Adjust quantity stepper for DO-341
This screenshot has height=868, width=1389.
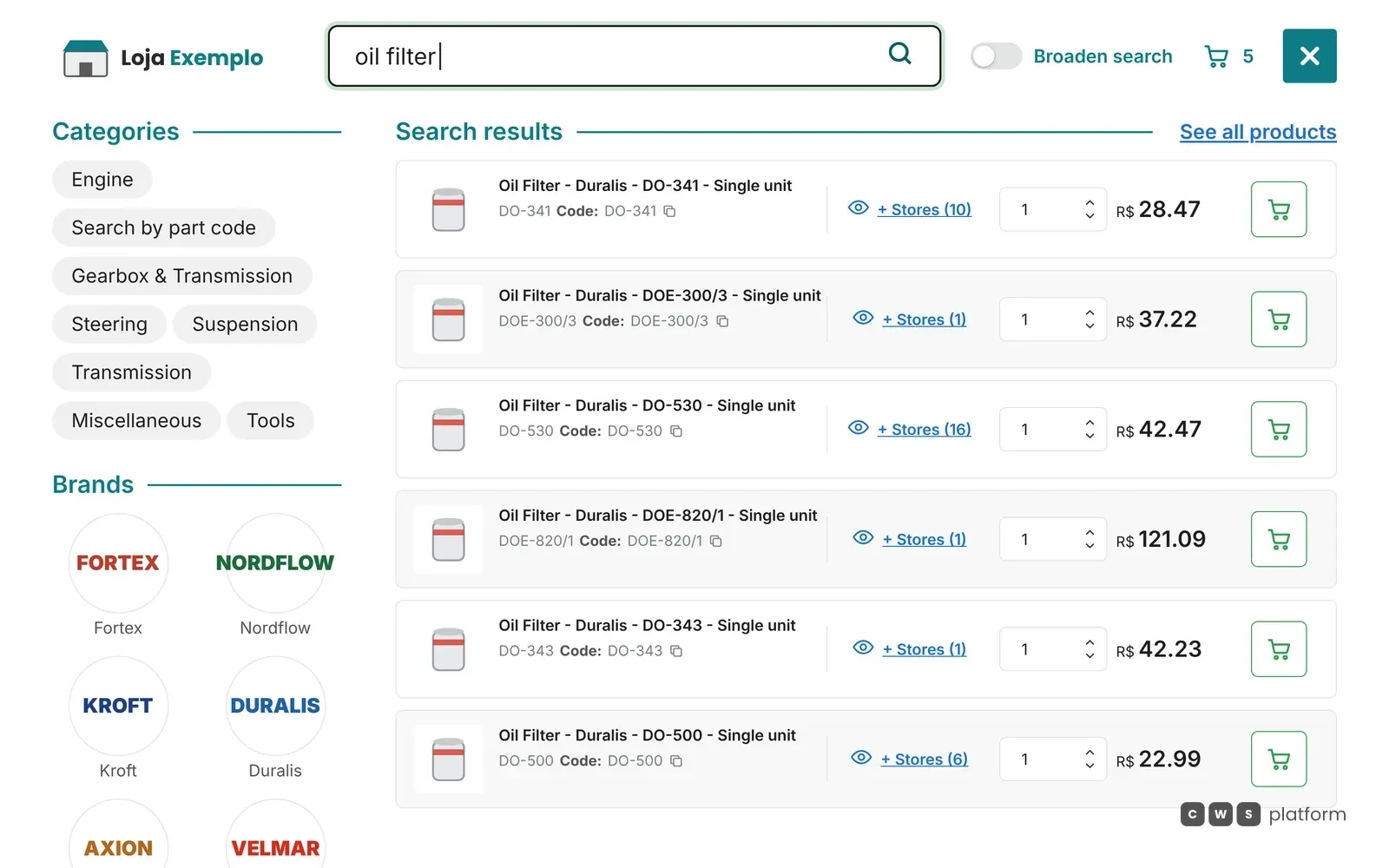pos(1089,209)
